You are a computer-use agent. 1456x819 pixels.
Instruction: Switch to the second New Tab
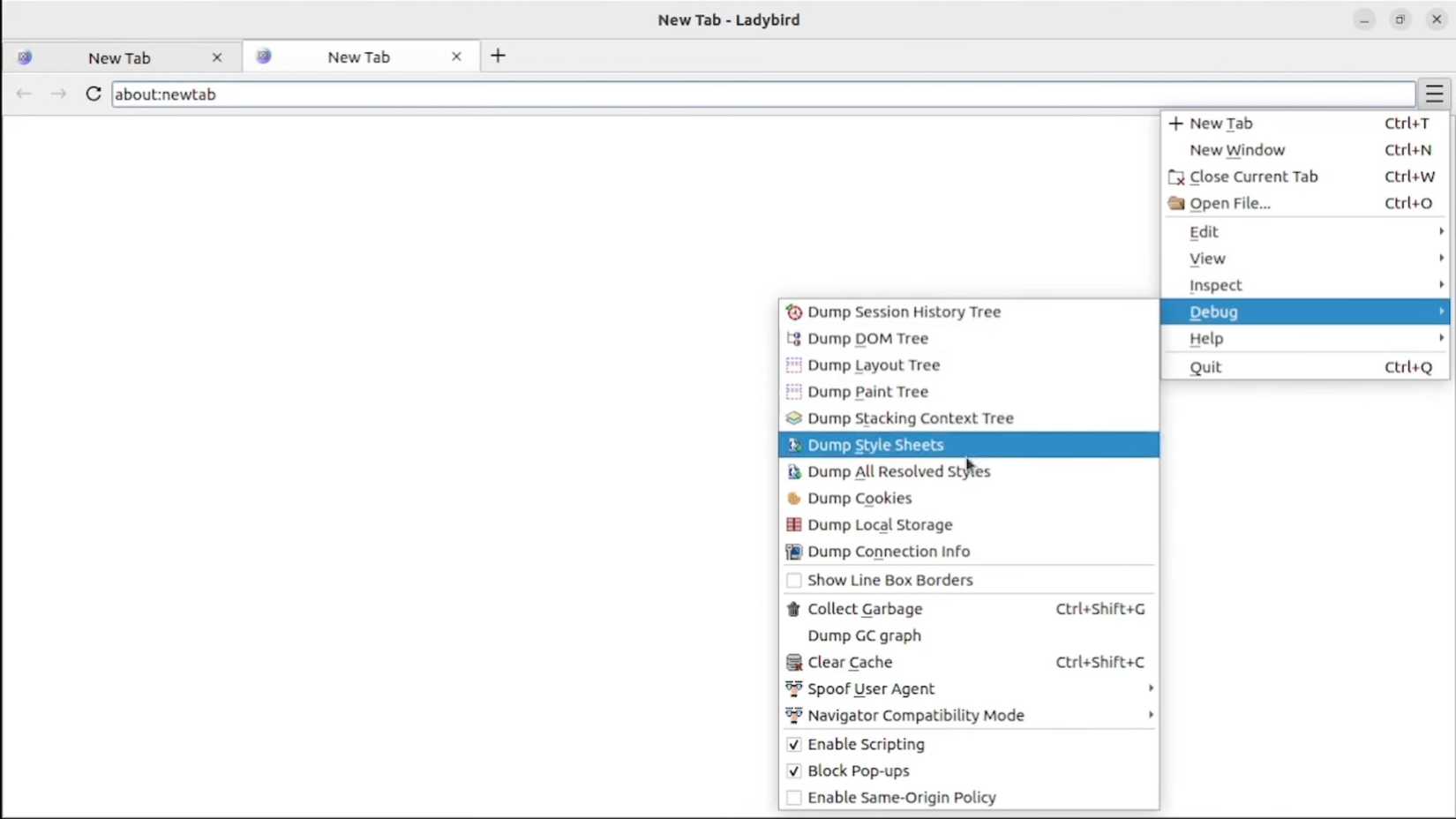click(361, 56)
